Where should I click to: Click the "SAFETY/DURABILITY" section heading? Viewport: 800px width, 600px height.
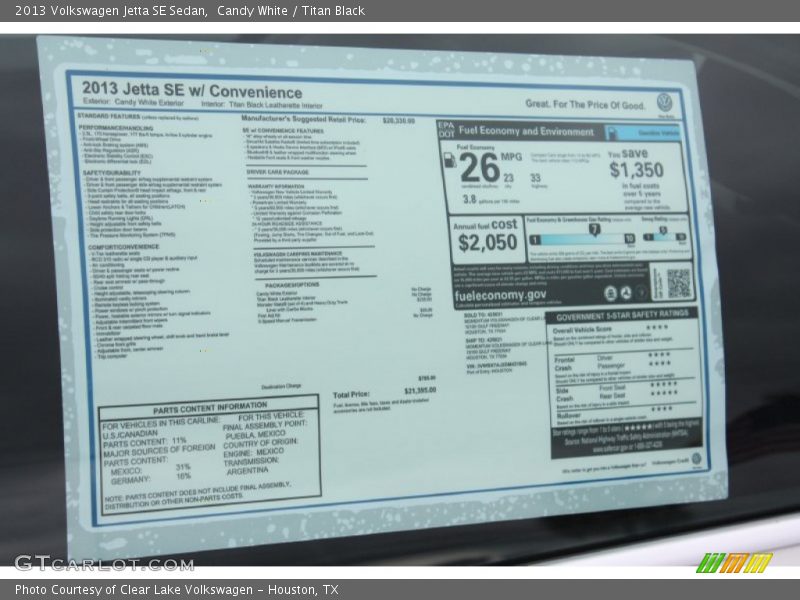(x=112, y=173)
